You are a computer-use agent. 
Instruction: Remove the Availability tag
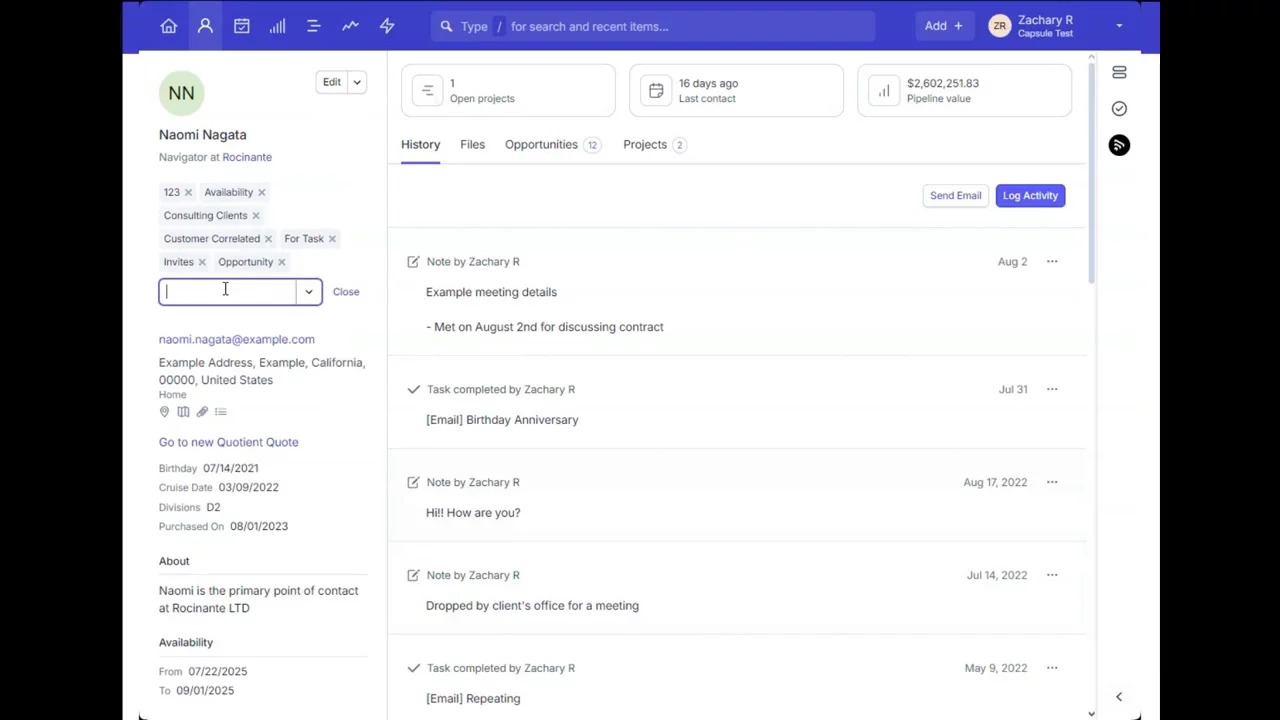click(262, 192)
